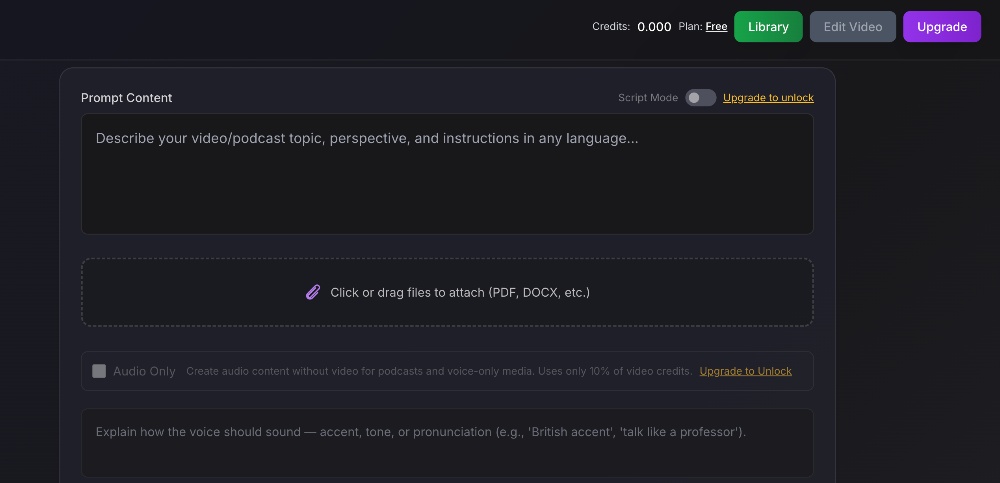Open the Free plan link
Screen dimensions: 1000x483
click(716, 27)
